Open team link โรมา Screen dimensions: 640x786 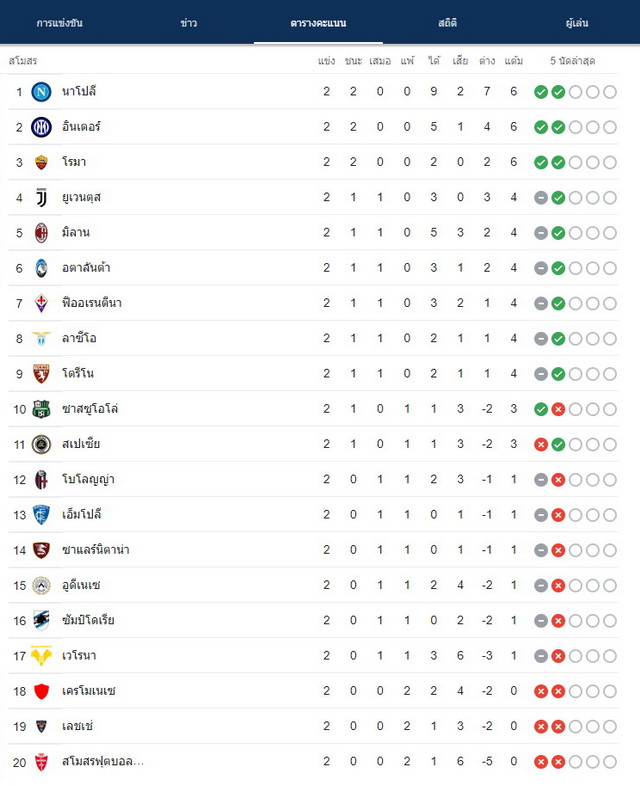[x=74, y=162]
